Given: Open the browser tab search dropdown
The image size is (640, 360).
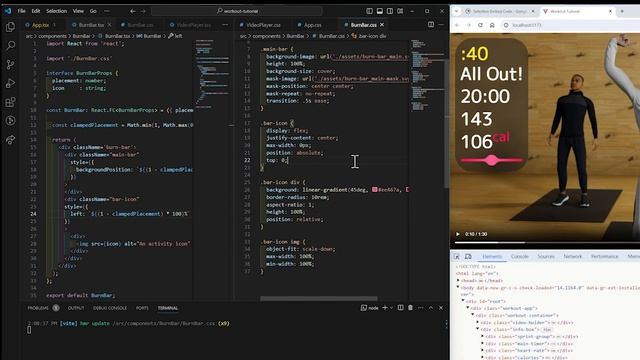Looking at the screenshot, I should (456, 11).
